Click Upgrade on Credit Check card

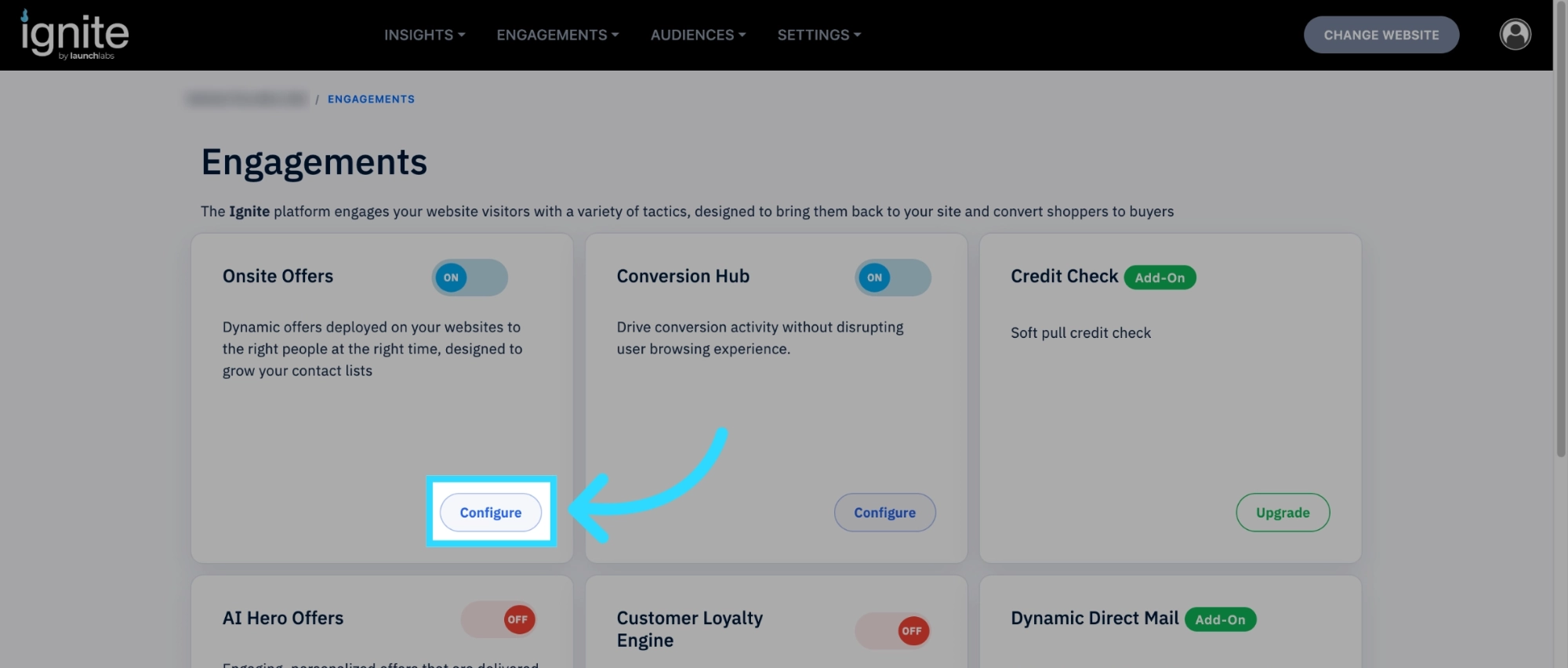(x=1283, y=512)
